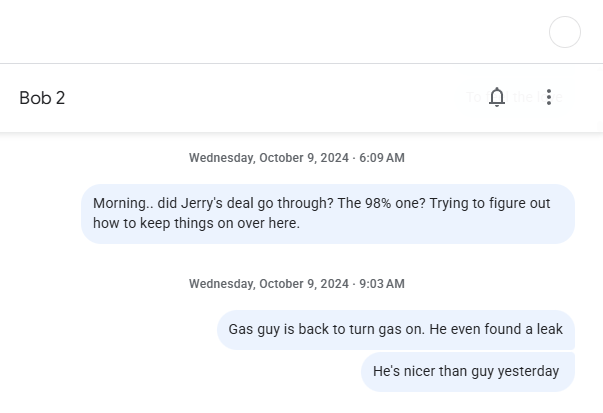
Task: Mute notifications with the bell icon
Action: [496, 97]
